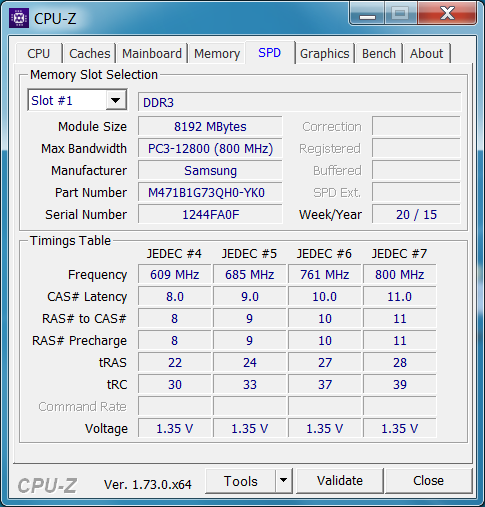The image size is (485, 507).
Task: Open the About tab
Action: click(x=427, y=53)
